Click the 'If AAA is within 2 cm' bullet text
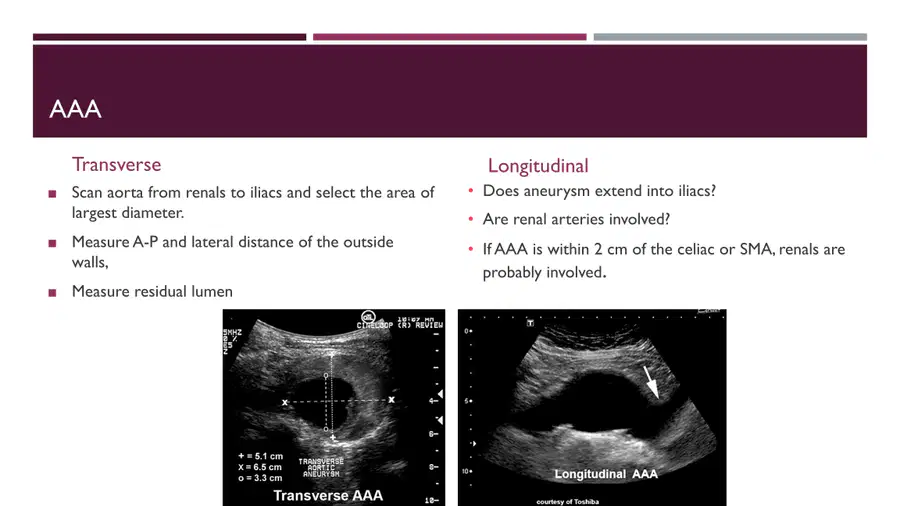 click(664, 261)
